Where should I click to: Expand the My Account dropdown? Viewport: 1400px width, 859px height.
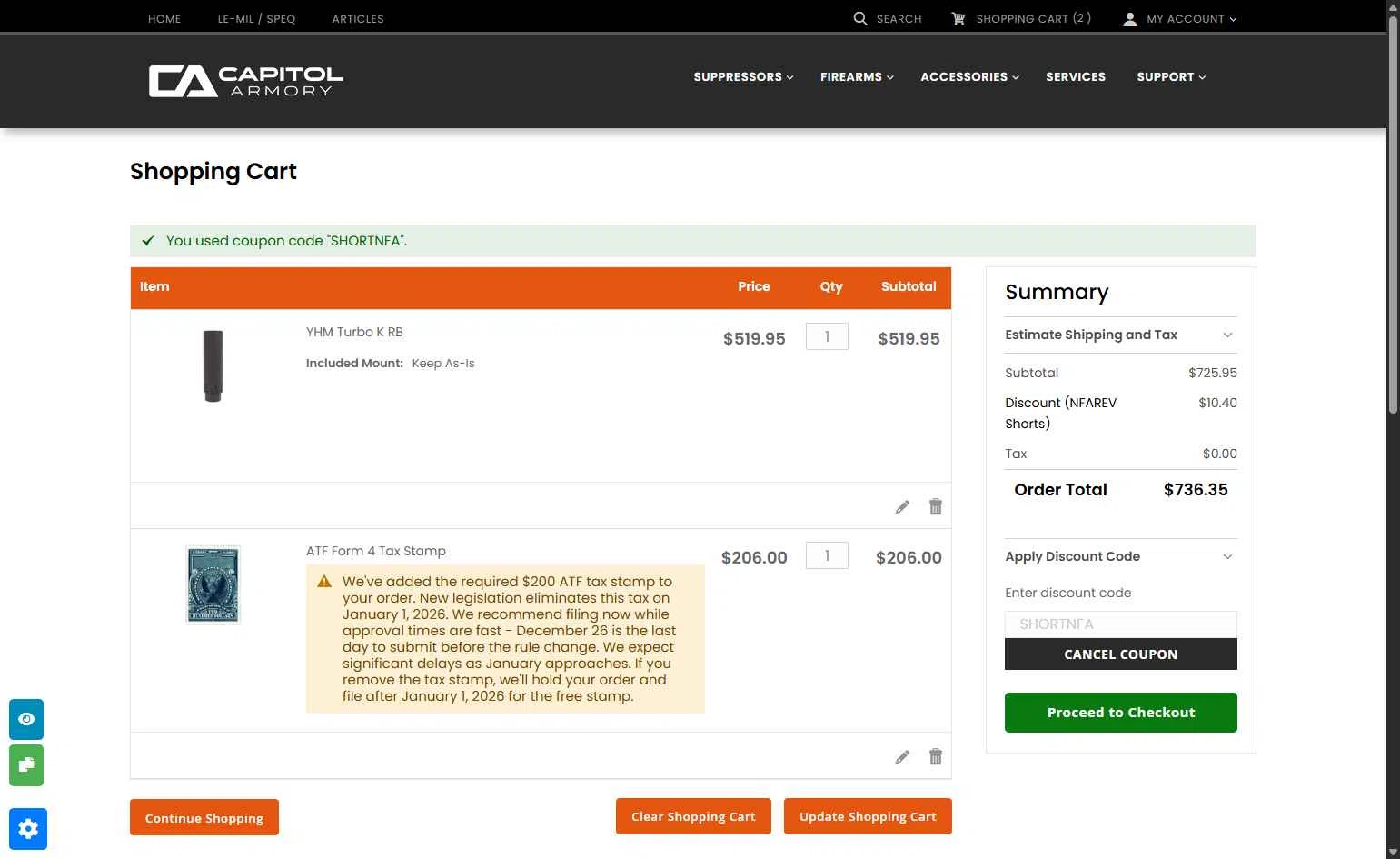pyautogui.click(x=1191, y=18)
